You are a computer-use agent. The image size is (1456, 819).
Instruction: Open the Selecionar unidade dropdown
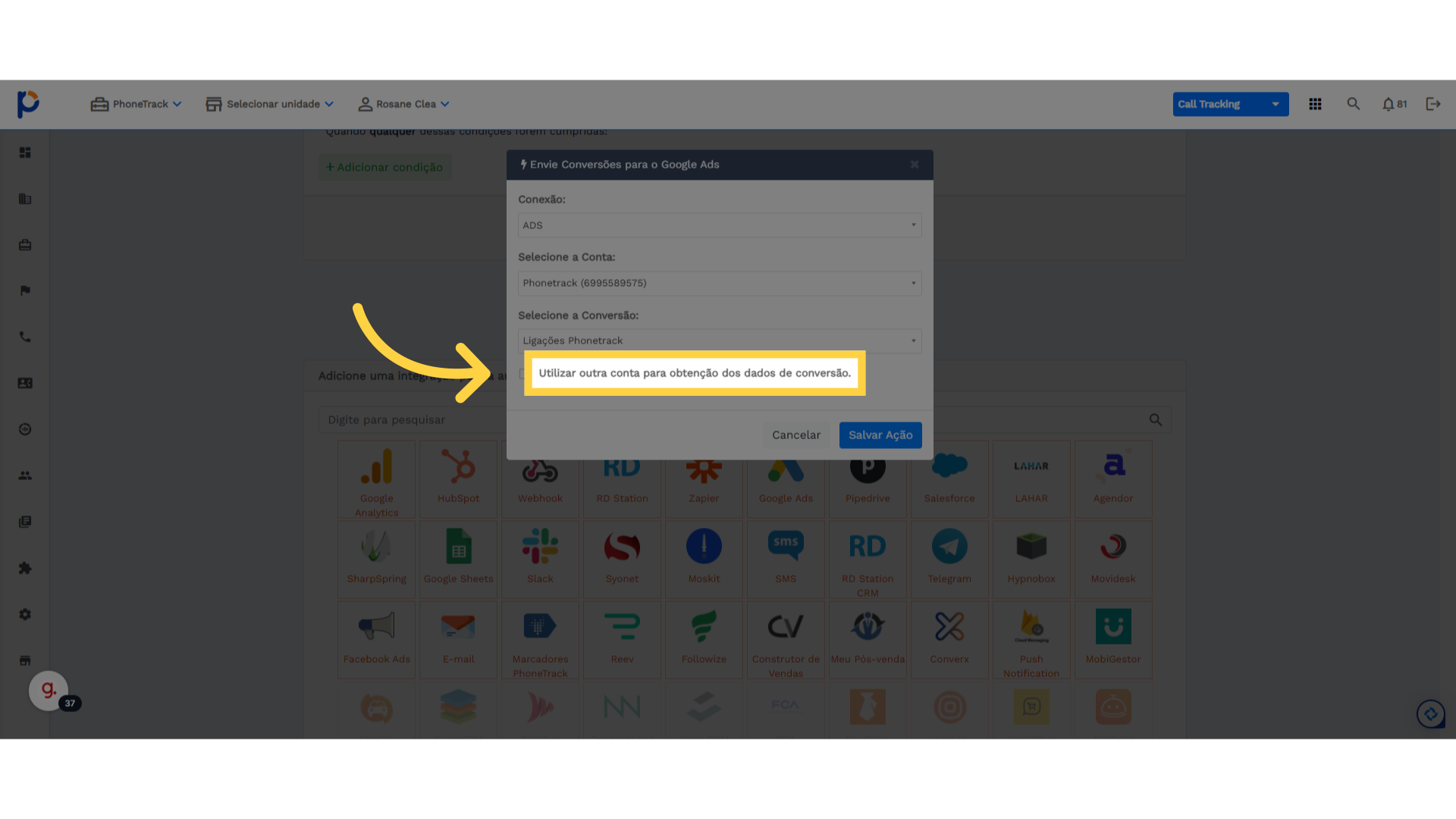tap(270, 104)
